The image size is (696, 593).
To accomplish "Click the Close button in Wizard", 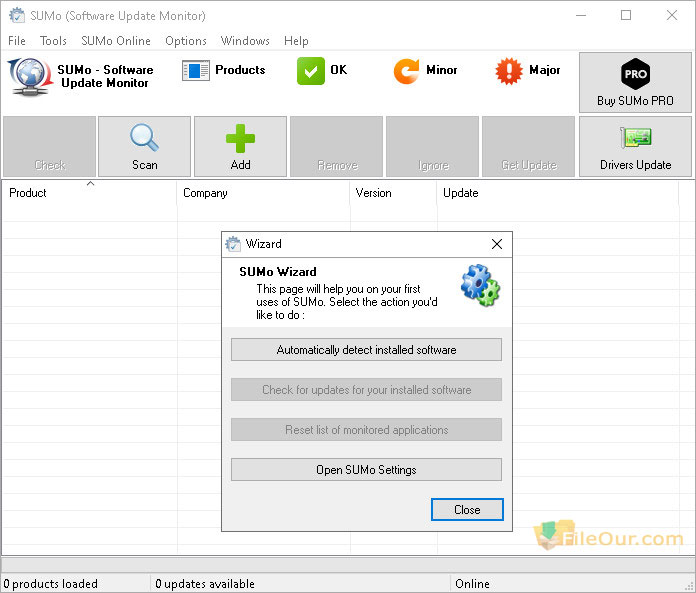I will (467, 510).
